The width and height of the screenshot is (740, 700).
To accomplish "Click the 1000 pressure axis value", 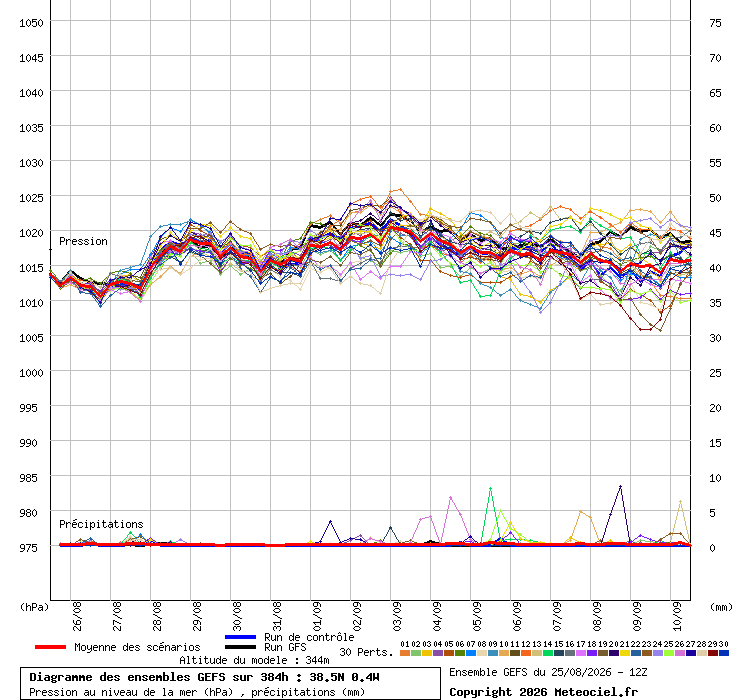I will pyautogui.click(x=31, y=373).
